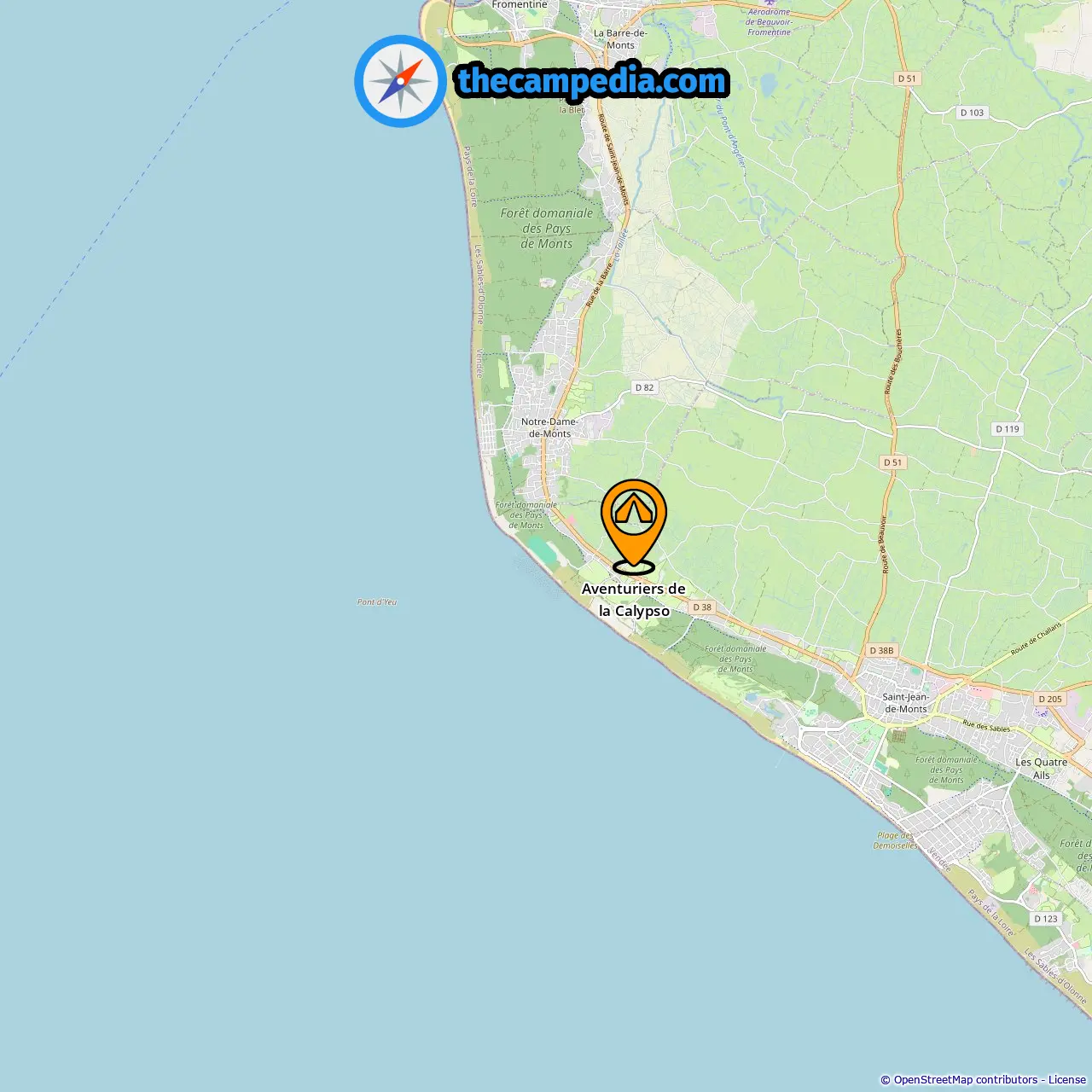Image resolution: width=1092 pixels, height=1092 pixels.
Task: Click the Pont d'Yeu sea label
Action: (377, 602)
